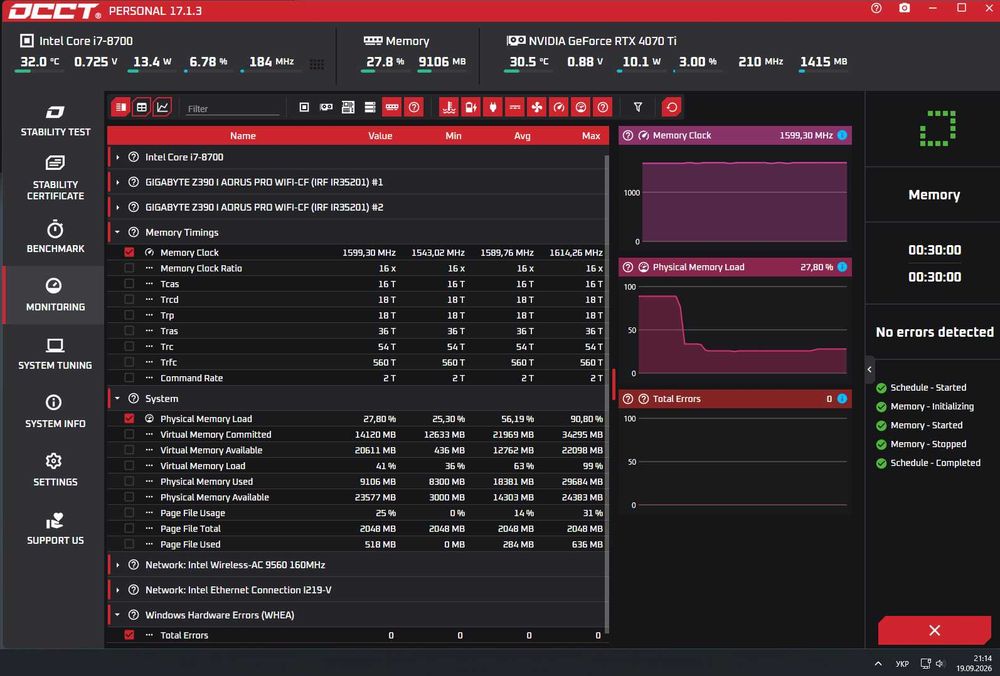The image size is (1000, 676).
Task: Take a screenshot with the camera icon
Action: click(904, 8)
